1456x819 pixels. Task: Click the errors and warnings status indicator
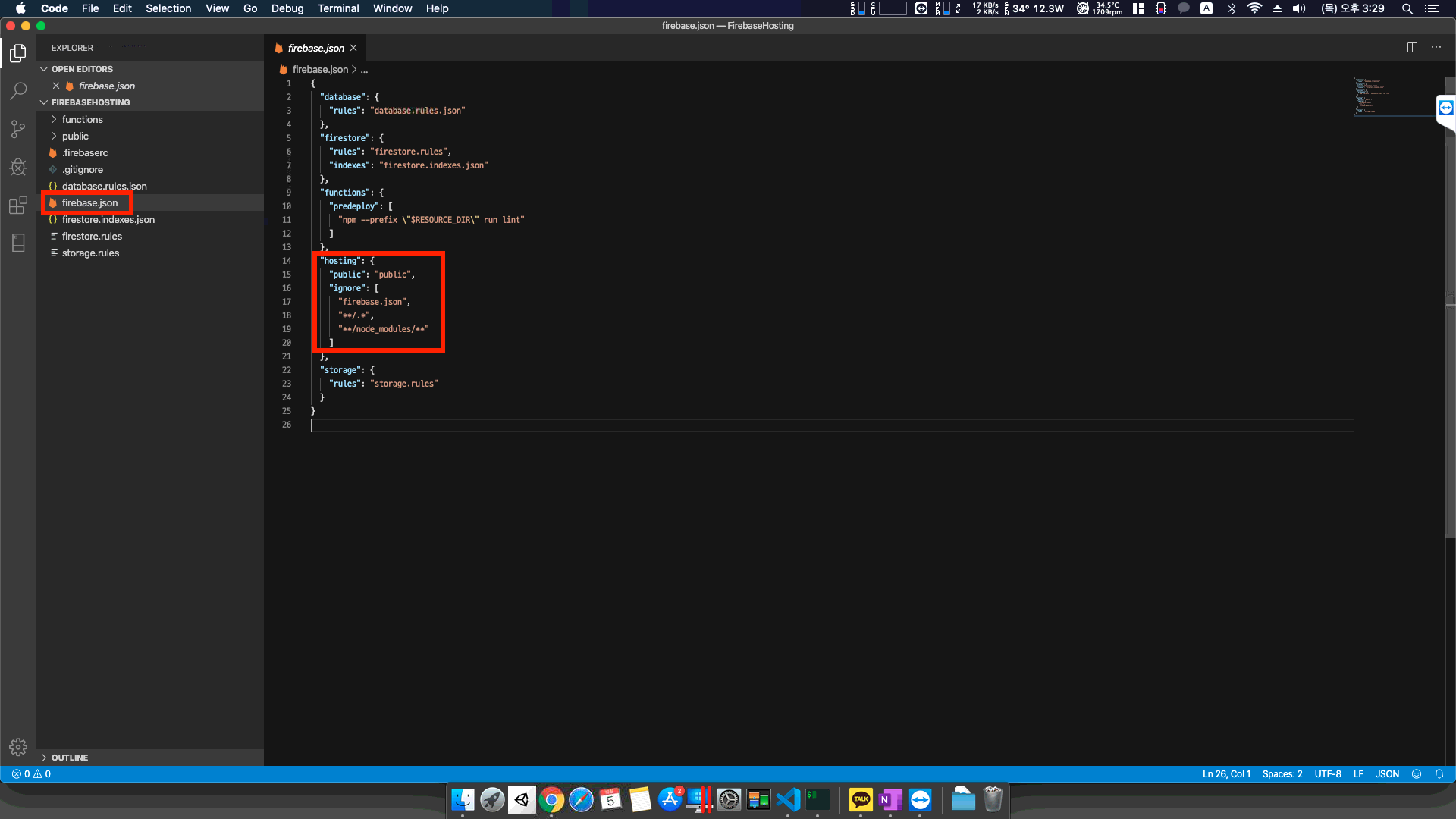[31, 774]
